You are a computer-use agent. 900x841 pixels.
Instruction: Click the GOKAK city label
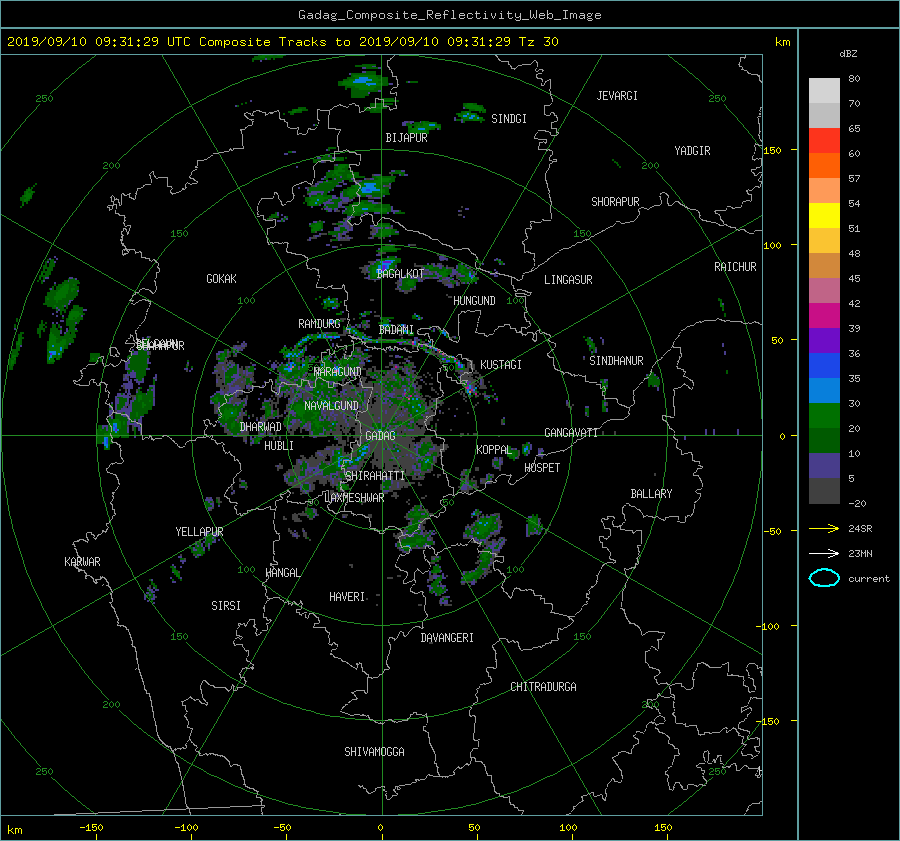[x=222, y=279]
